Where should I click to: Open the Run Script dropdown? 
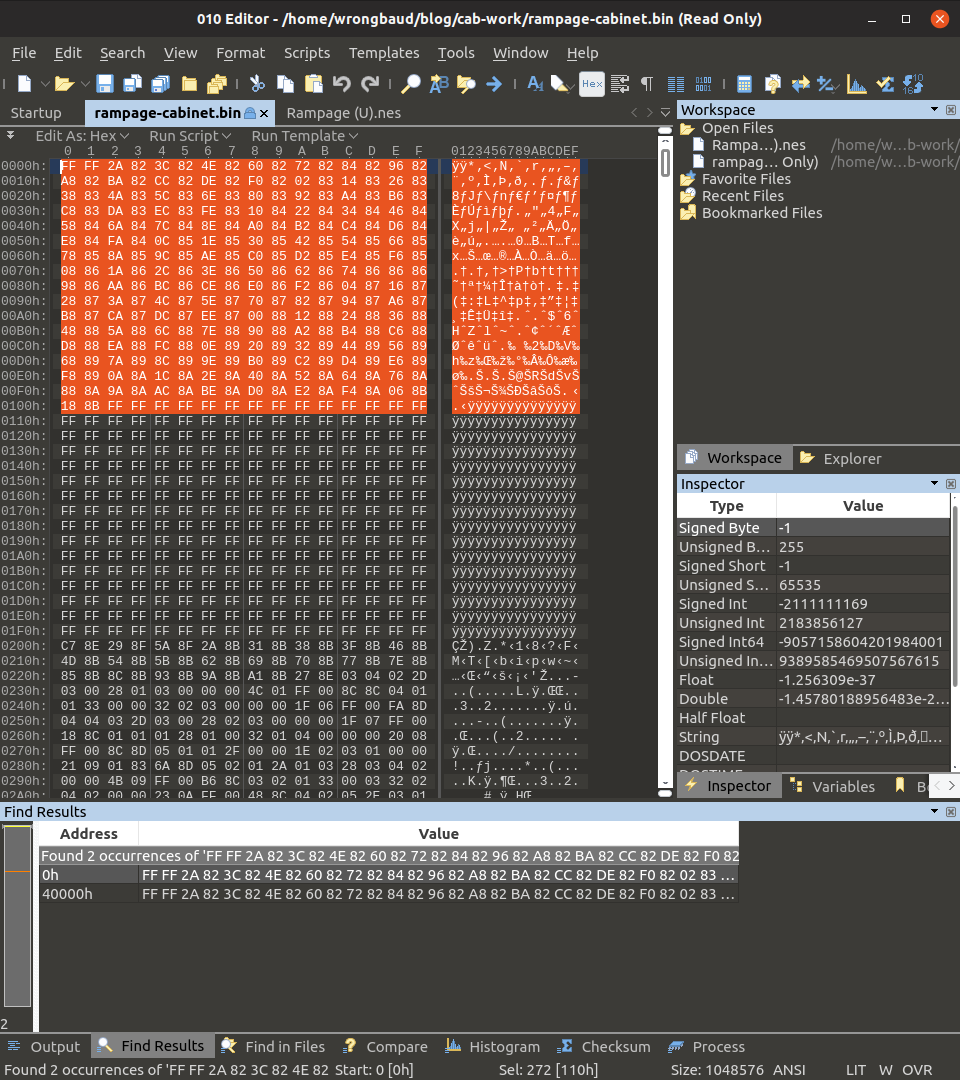coord(190,136)
